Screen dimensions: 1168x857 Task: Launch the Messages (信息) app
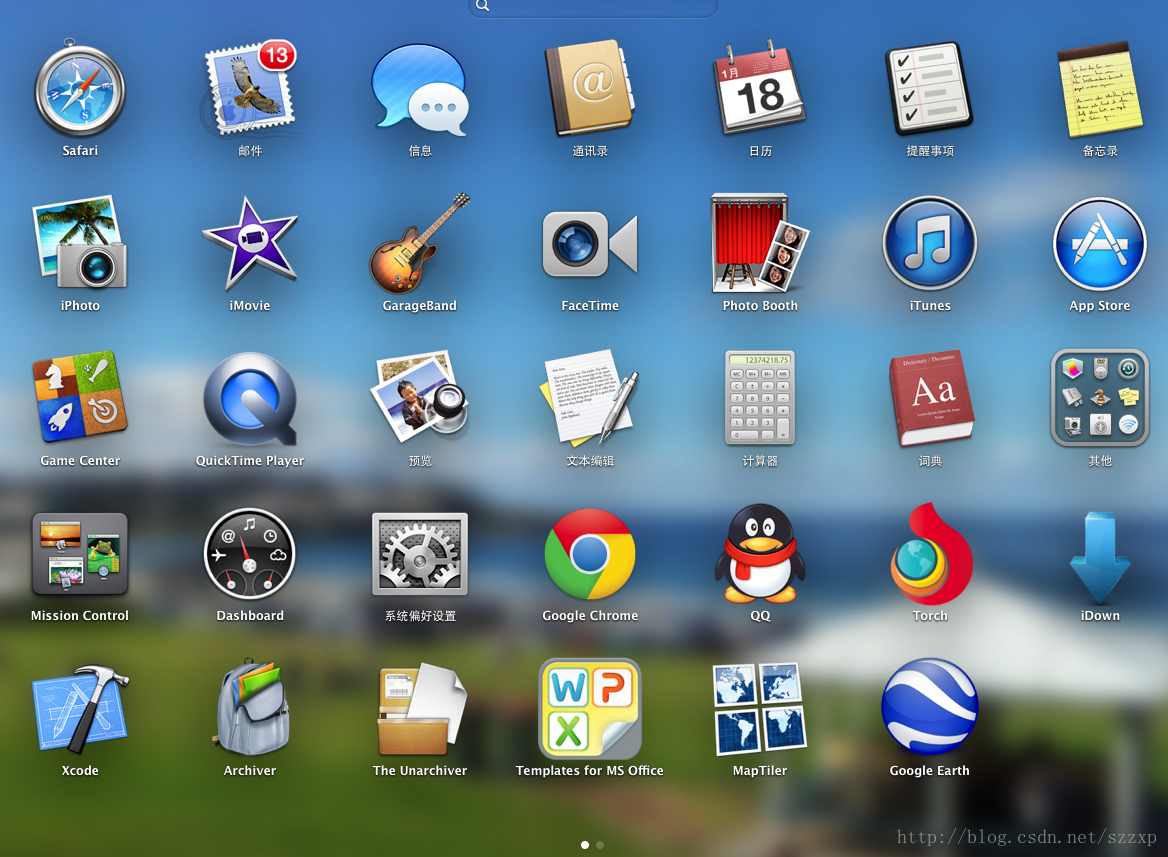pyautogui.click(x=420, y=89)
